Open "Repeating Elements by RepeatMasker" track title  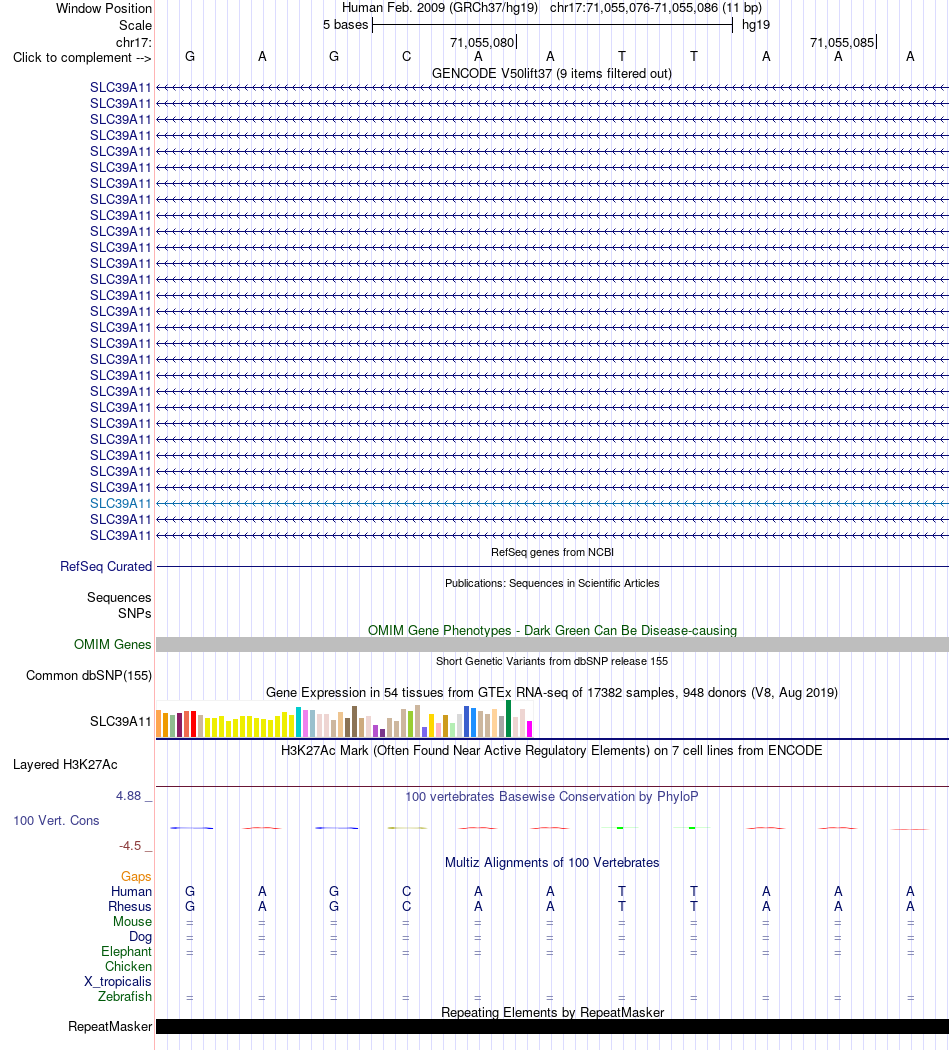[552, 1012]
